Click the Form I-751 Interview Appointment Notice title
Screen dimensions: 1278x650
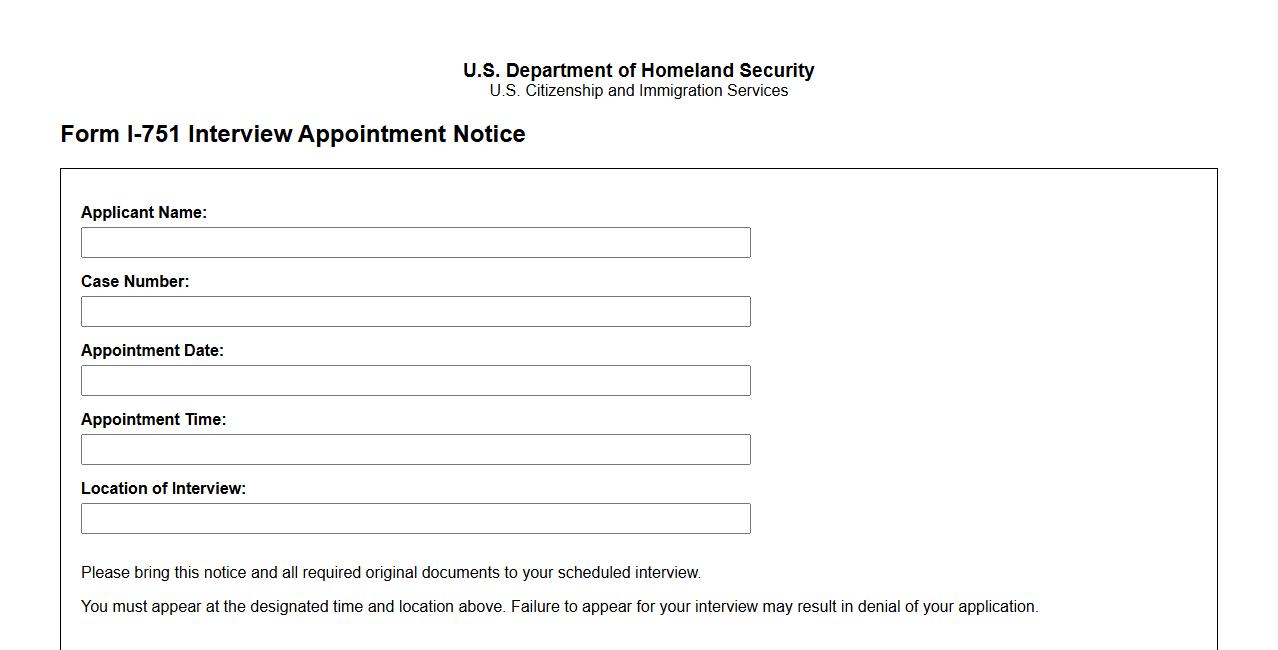coord(293,134)
